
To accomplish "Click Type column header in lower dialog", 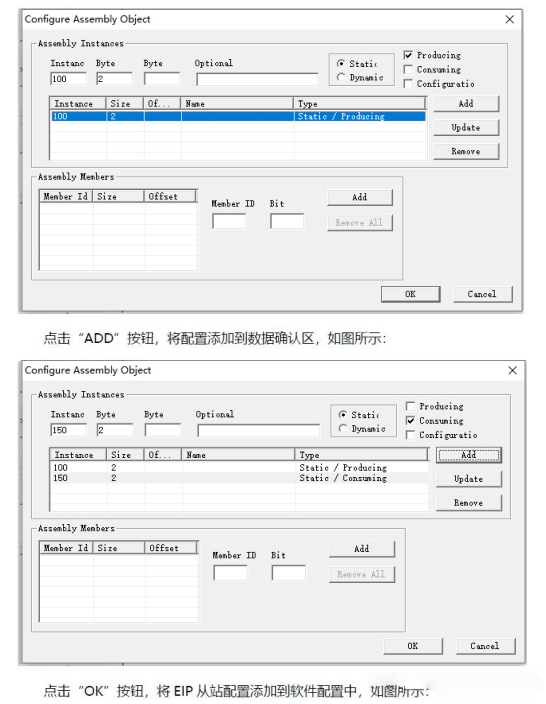I will 361,455.
